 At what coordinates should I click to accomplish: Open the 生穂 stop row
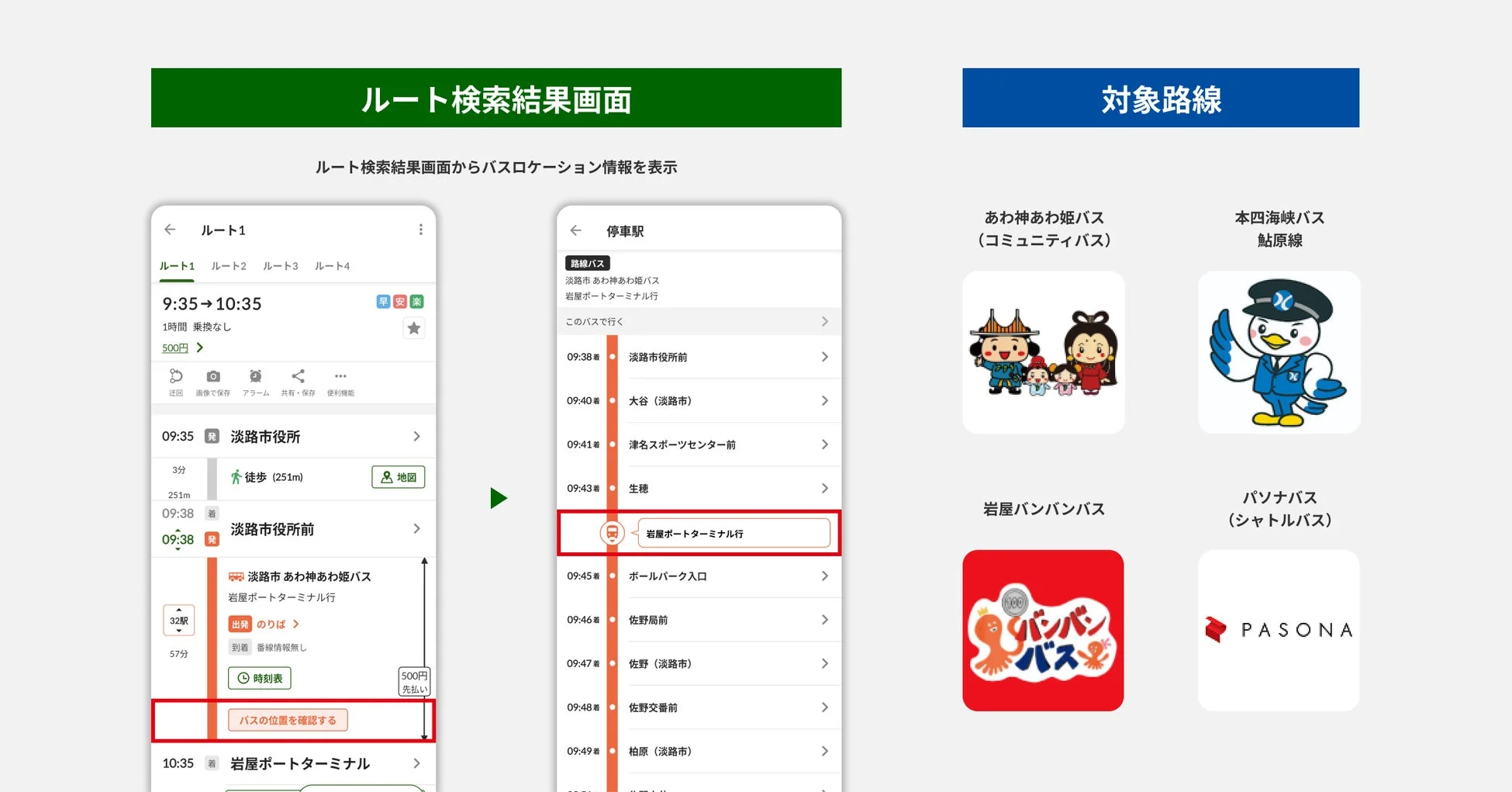click(699, 488)
